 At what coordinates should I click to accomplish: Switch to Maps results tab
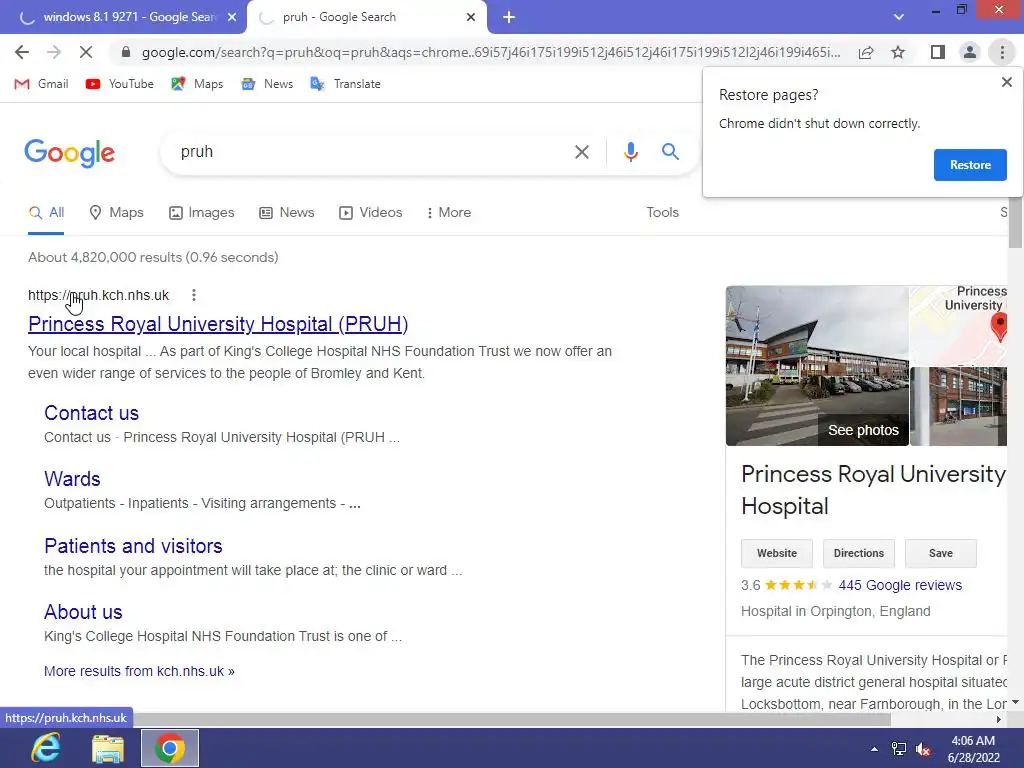[116, 213]
